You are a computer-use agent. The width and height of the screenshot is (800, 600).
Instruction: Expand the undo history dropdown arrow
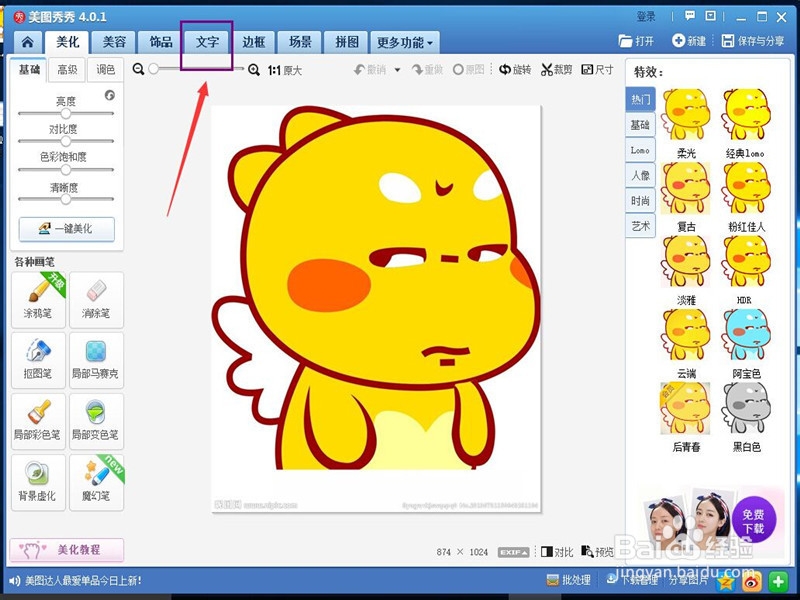pos(397,70)
